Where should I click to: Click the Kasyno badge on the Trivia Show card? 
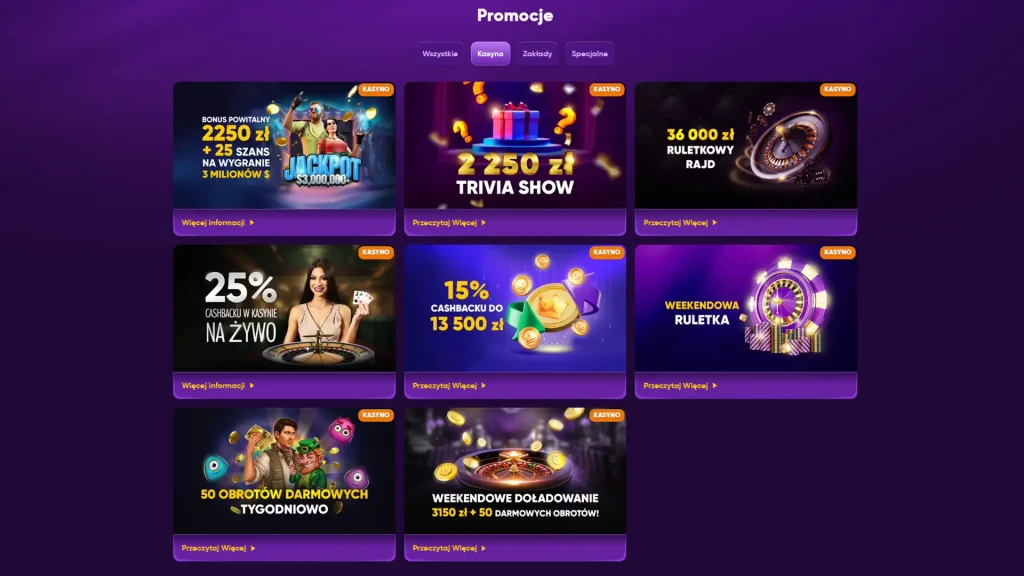coord(607,89)
